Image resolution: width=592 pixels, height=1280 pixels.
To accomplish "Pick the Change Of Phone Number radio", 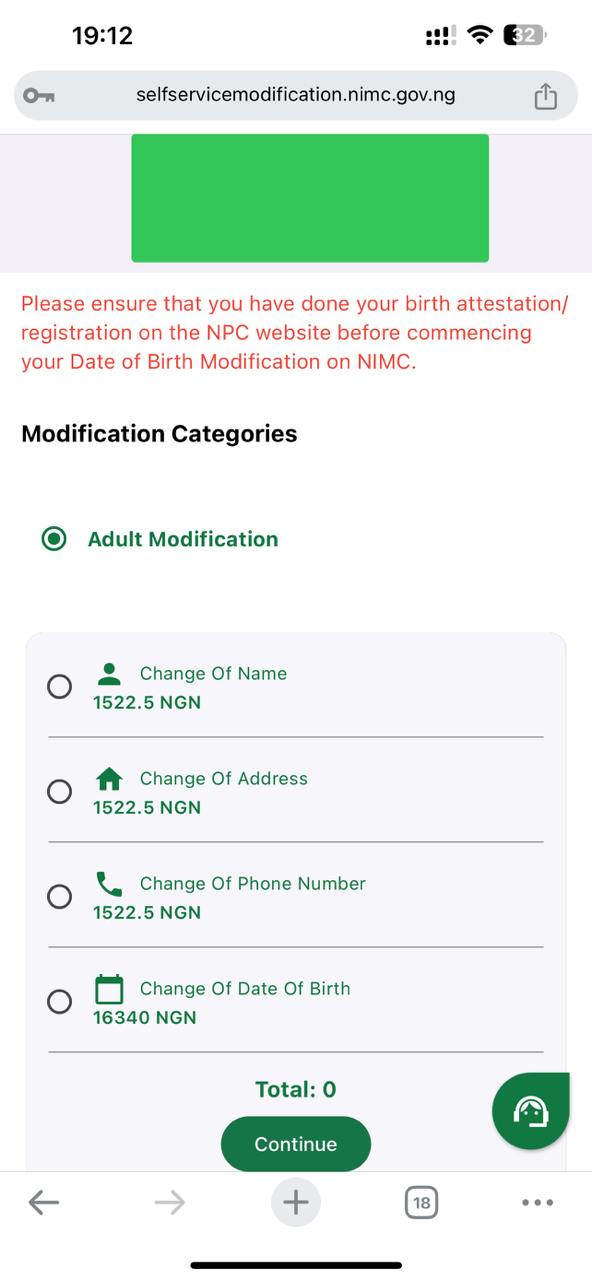I will coord(60,897).
